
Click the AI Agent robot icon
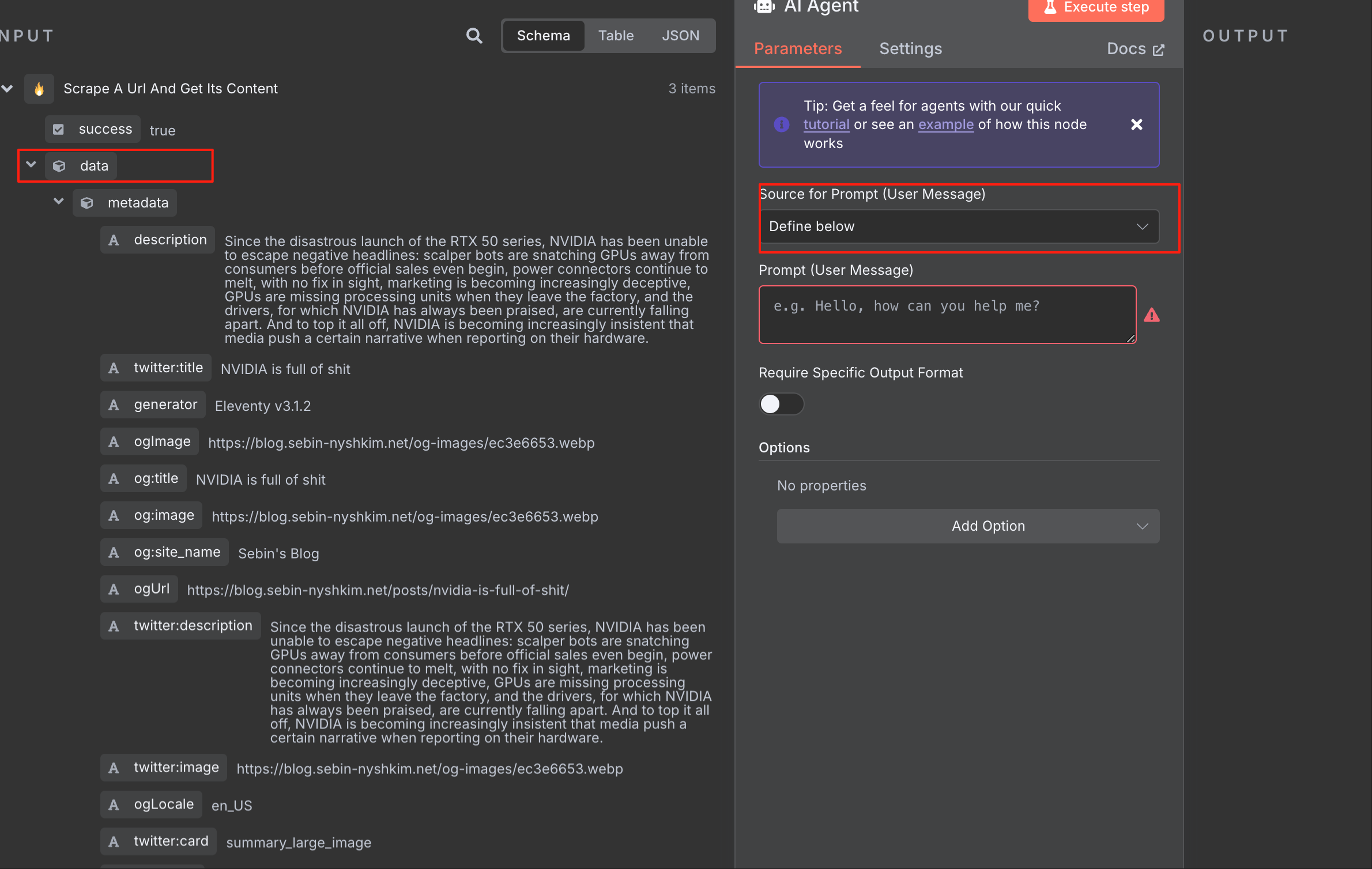[764, 7]
